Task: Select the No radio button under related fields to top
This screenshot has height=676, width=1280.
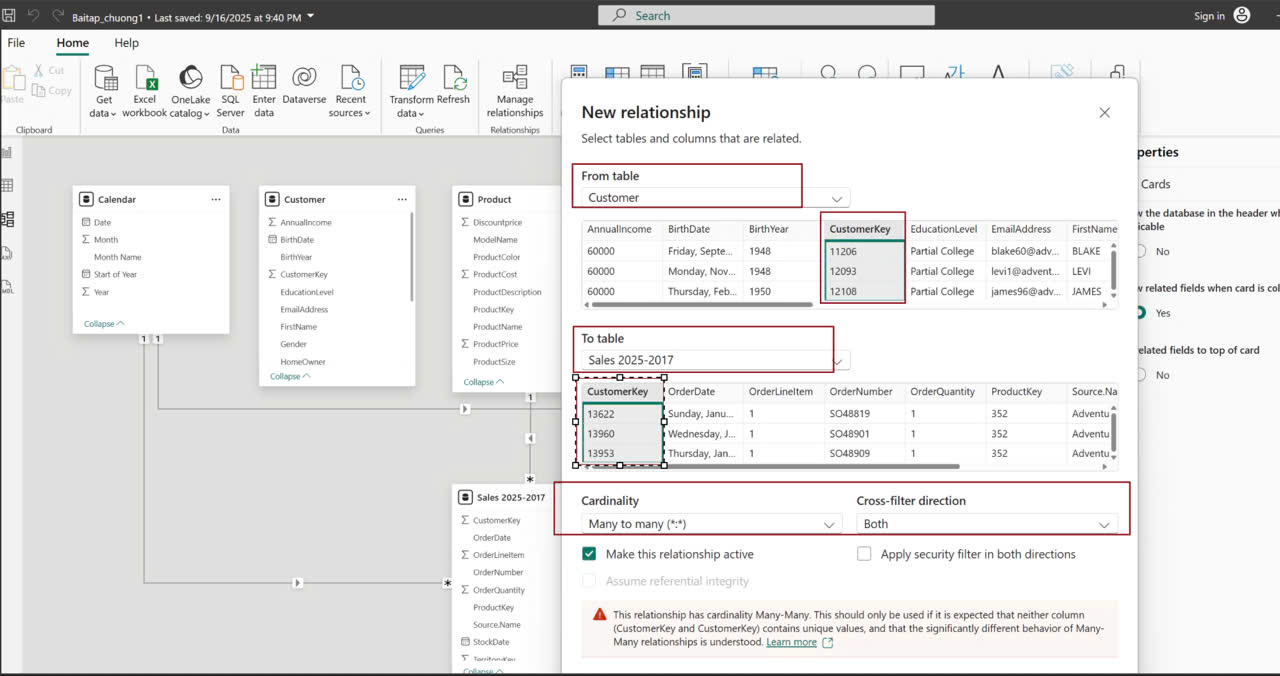Action: click(x=1139, y=375)
